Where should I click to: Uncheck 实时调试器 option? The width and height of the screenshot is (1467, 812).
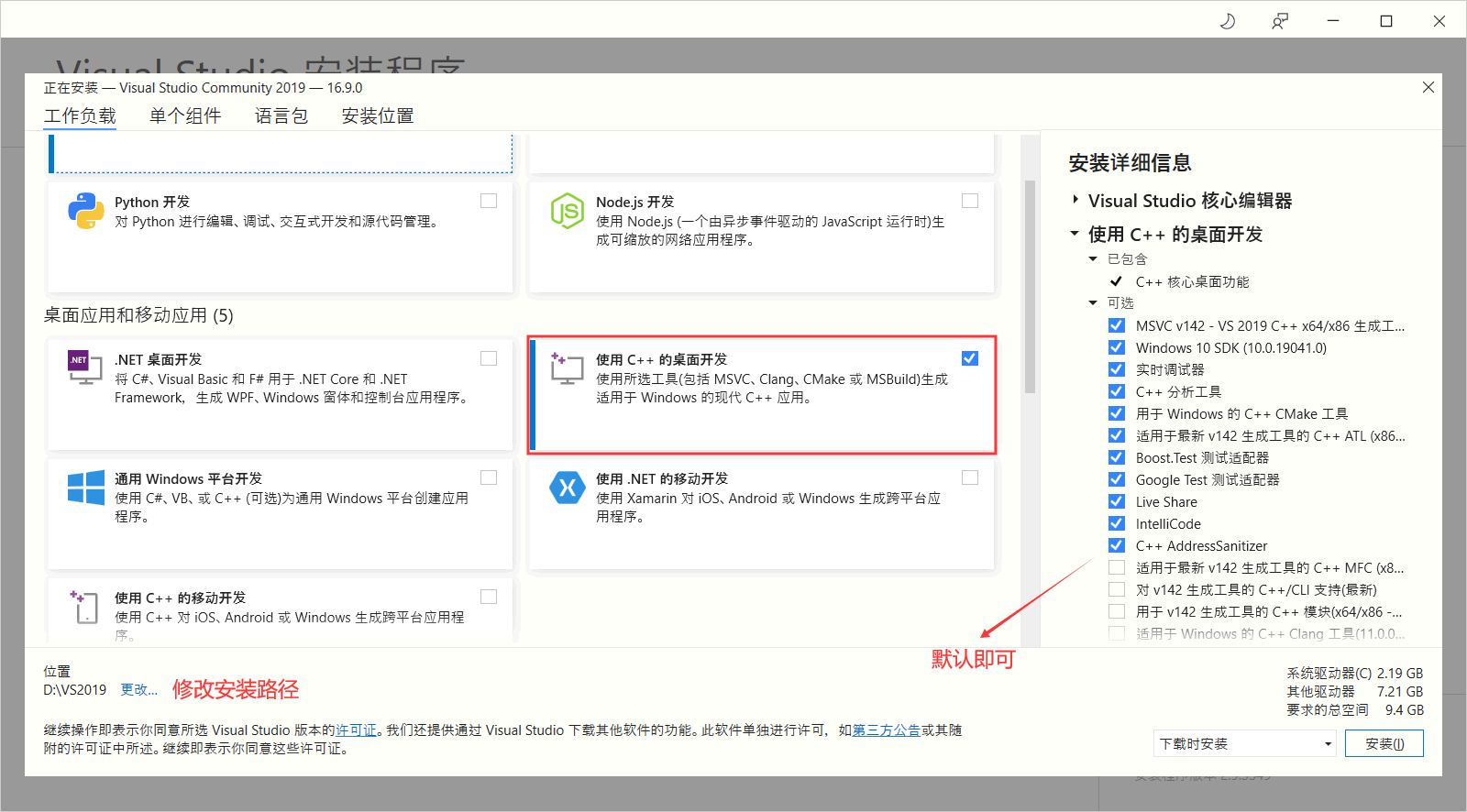(1117, 369)
